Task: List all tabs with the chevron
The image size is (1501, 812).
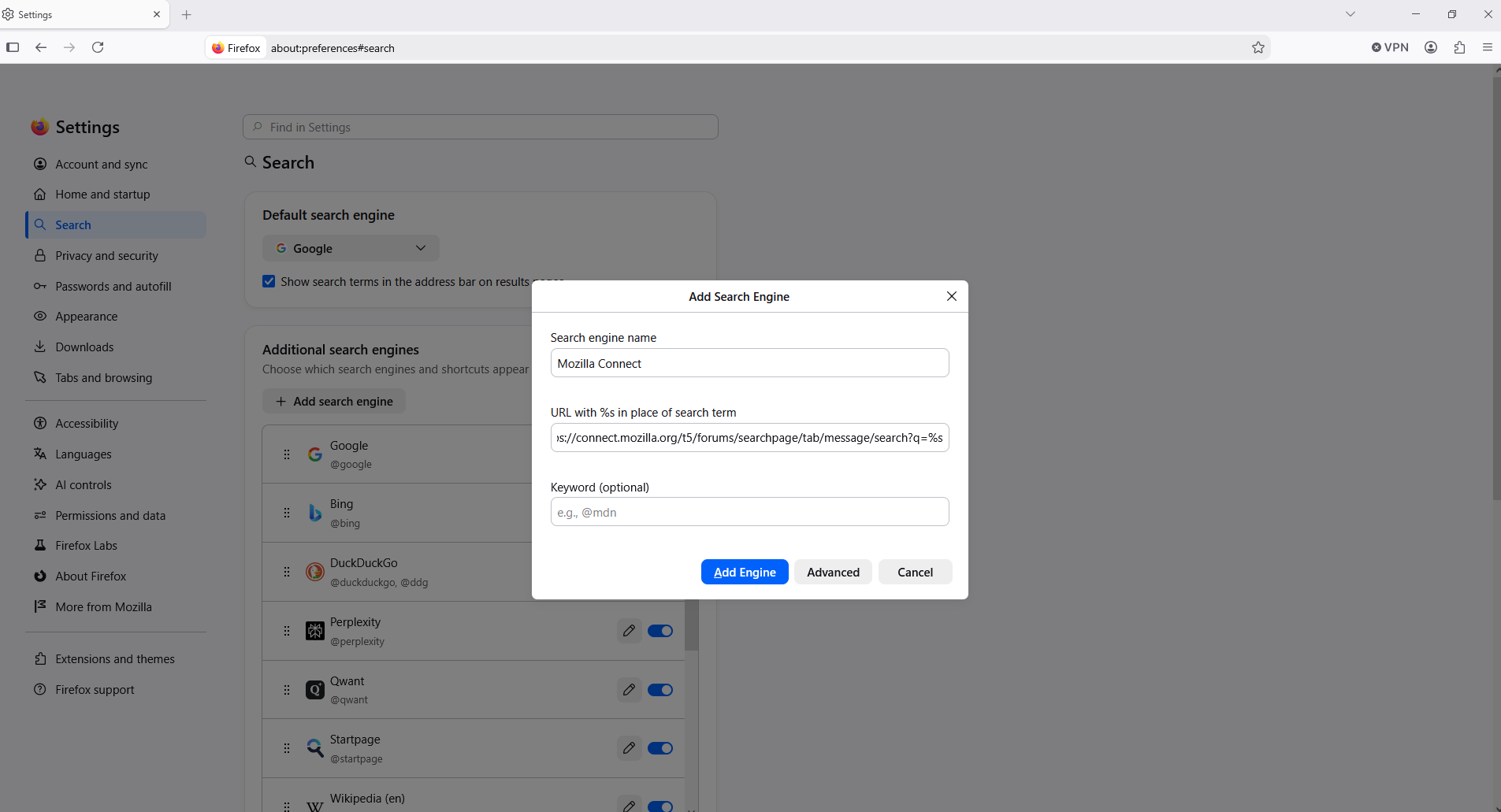Action: pyautogui.click(x=1351, y=14)
